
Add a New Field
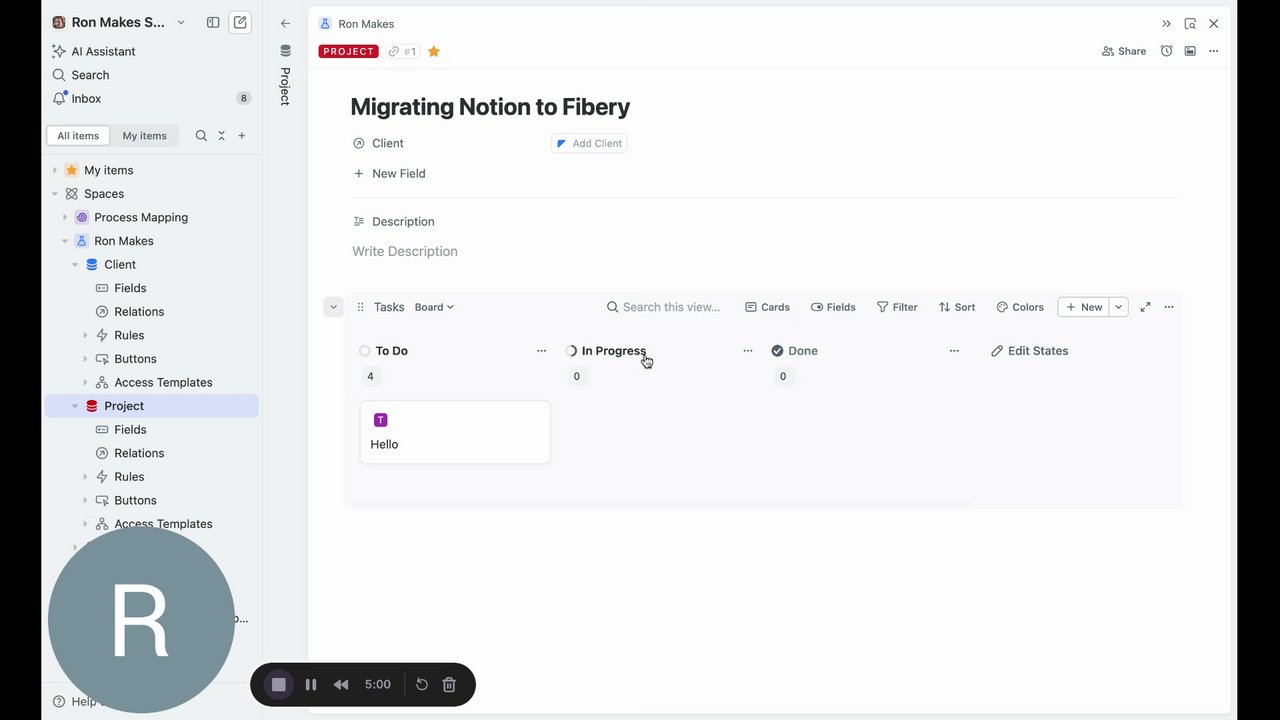(389, 173)
